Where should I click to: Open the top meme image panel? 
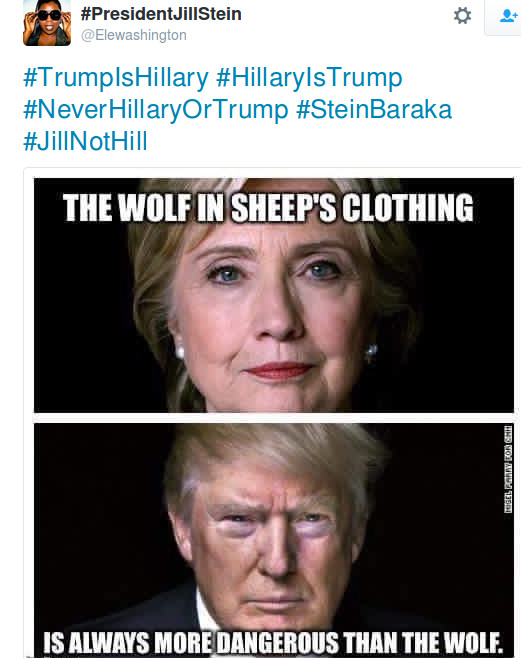pos(274,295)
